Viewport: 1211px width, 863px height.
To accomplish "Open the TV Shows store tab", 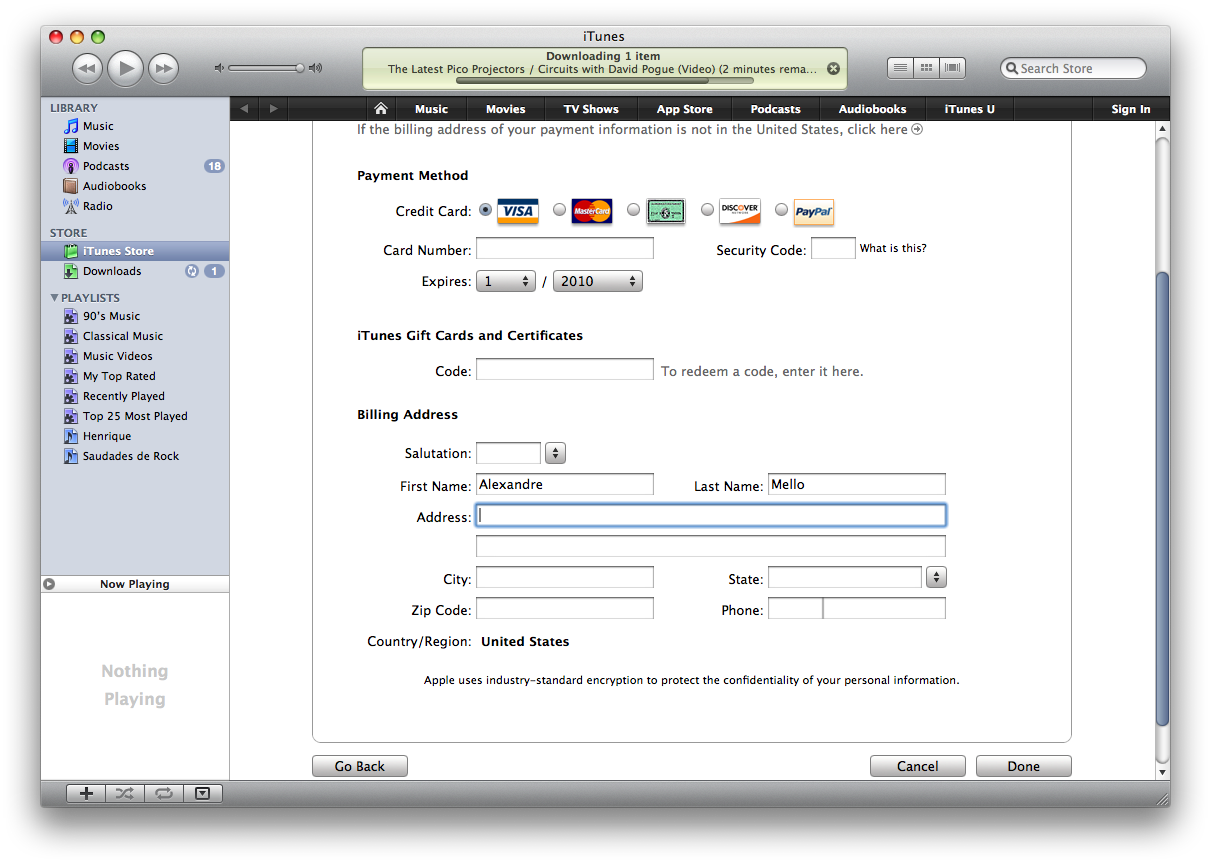I will click(x=591, y=109).
